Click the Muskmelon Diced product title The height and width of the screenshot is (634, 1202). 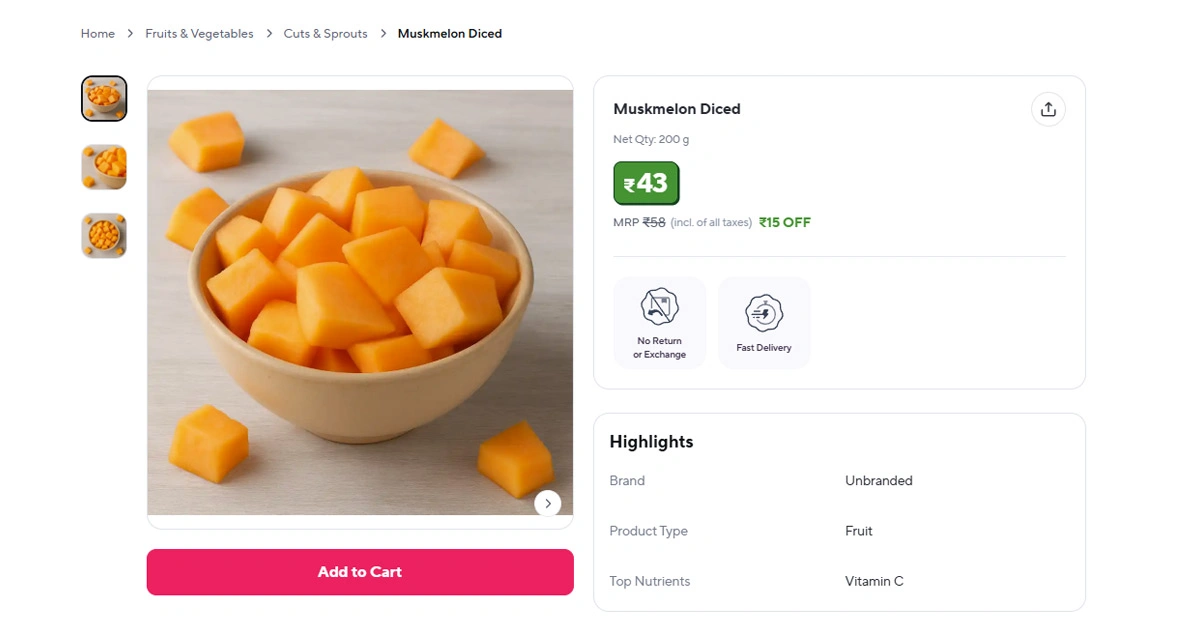(x=677, y=109)
